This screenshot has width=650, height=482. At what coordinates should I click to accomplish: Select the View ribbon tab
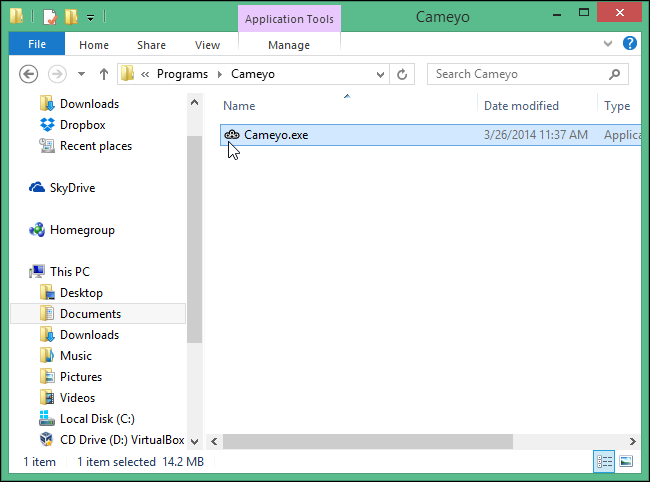(x=207, y=45)
